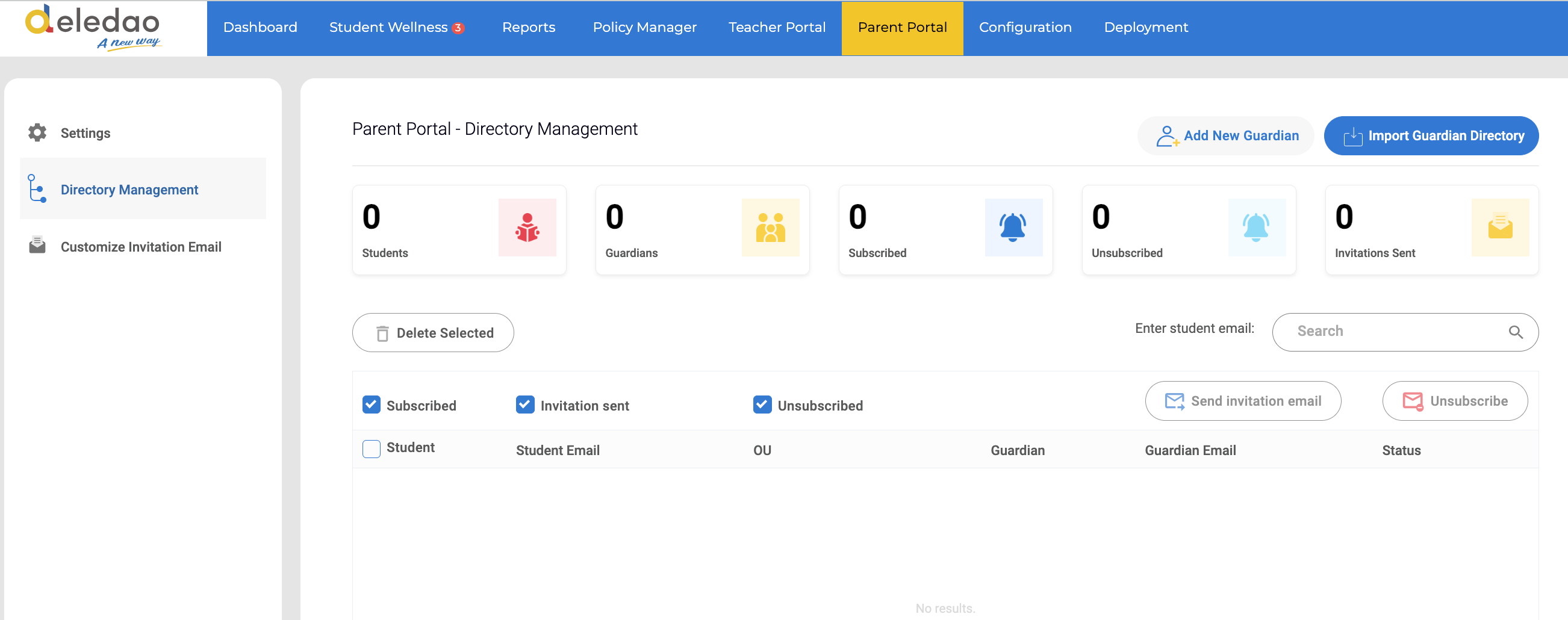Click the red Unsubscribe envelope icon
Viewport: 1568px width, 620px height.
[1413, 401]
